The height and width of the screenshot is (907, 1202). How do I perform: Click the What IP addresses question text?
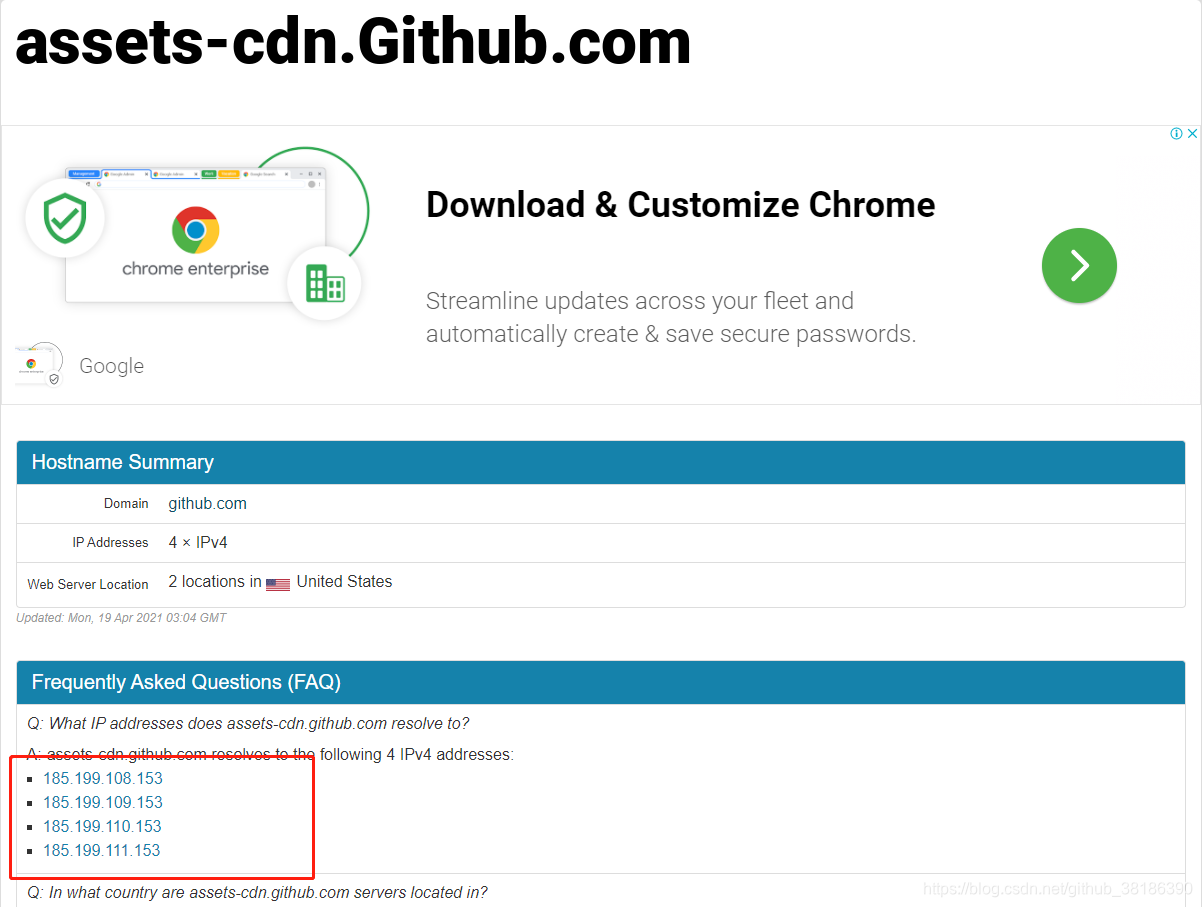248,723
